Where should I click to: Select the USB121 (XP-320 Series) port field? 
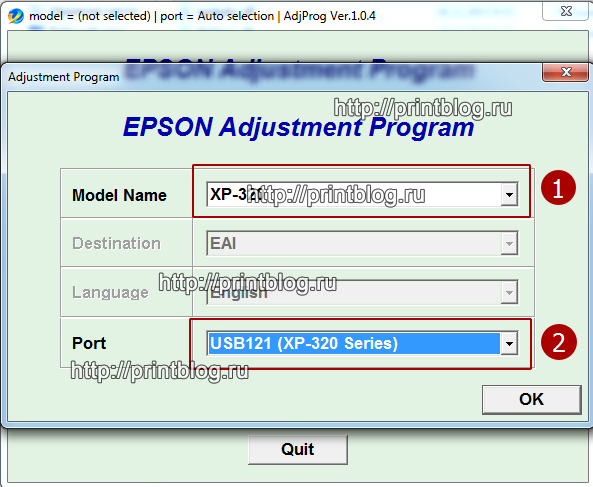click(362, 343)
